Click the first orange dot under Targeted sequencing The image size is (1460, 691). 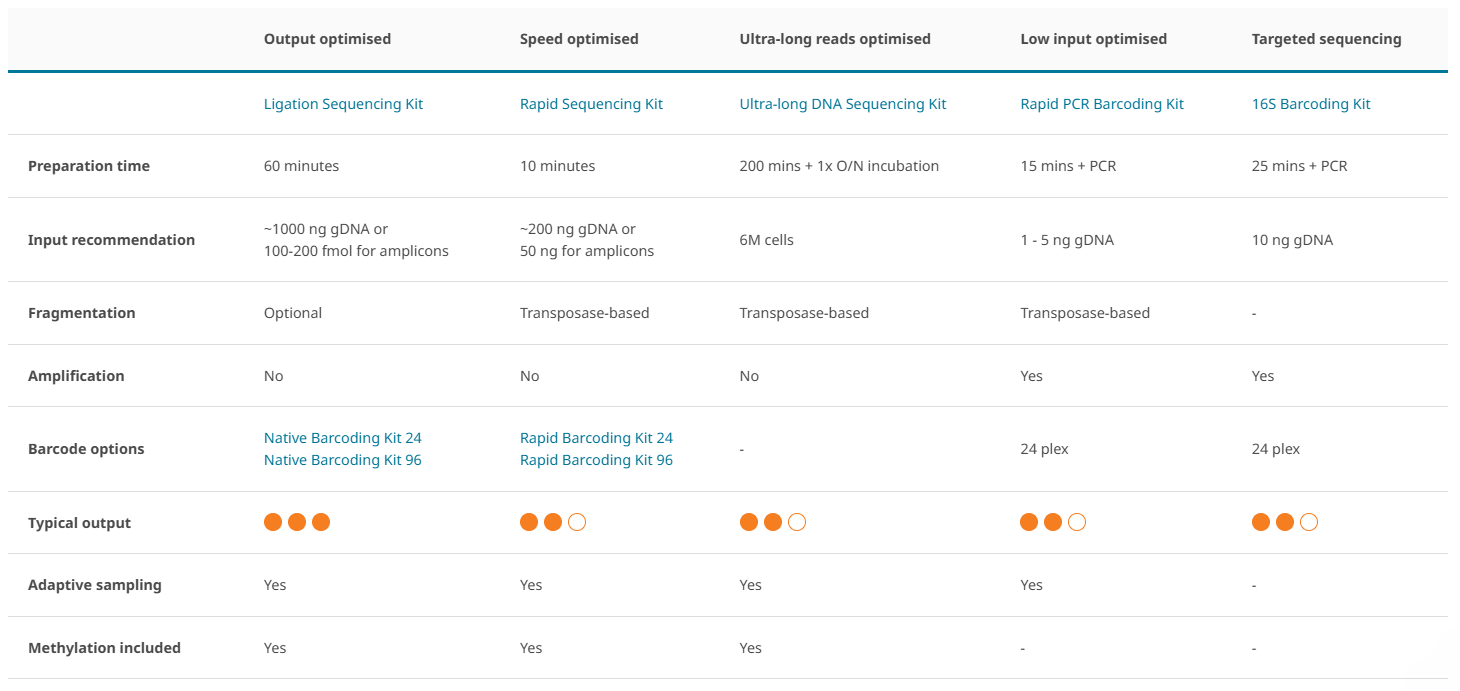point(1261,522)
